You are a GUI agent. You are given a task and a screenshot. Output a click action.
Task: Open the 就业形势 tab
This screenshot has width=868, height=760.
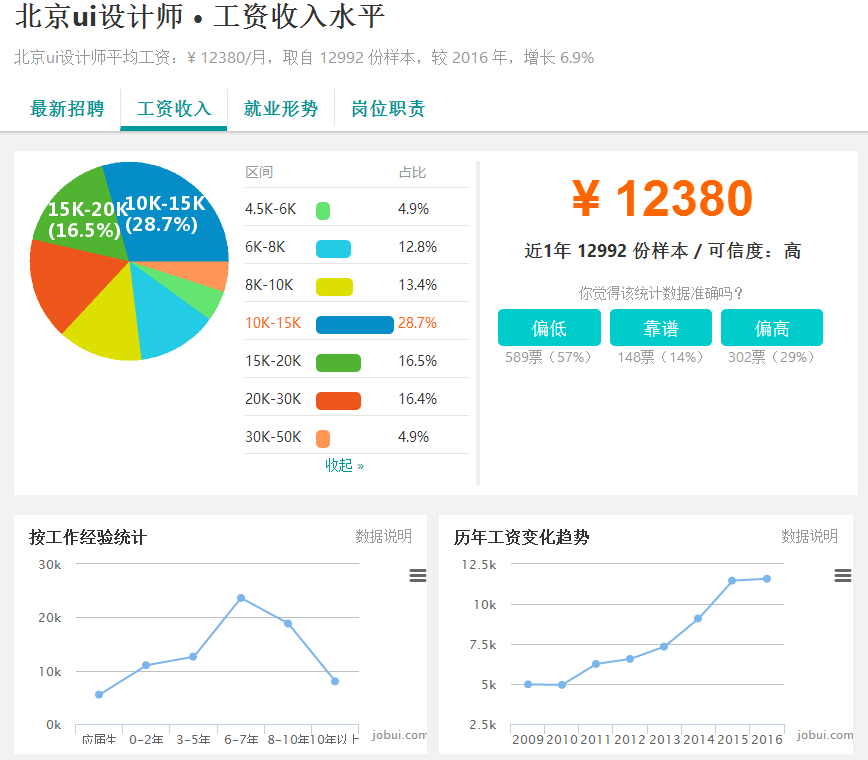[281, 108]
